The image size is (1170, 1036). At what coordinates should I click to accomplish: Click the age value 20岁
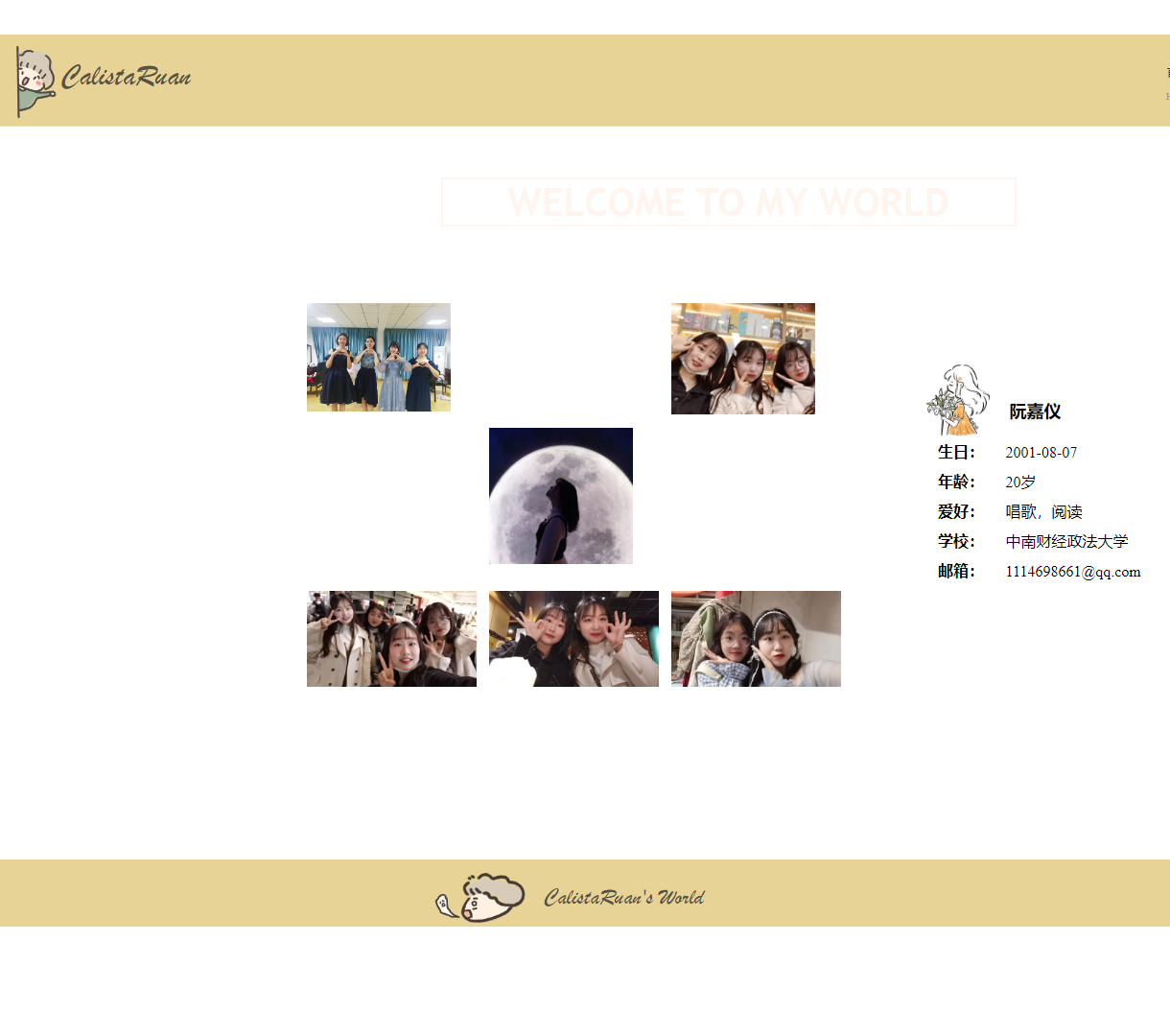pyautogui.click(x=1020, y=483)
